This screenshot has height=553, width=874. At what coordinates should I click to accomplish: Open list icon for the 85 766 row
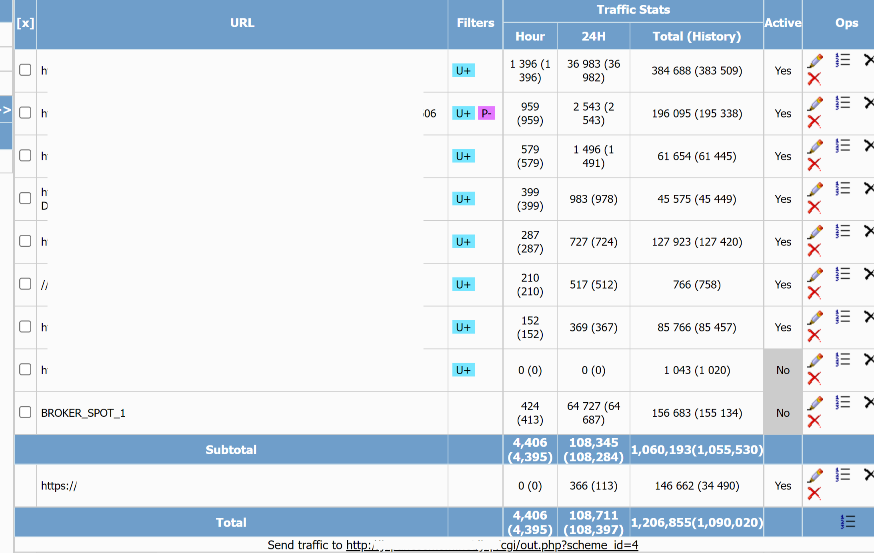click(843, 317)
